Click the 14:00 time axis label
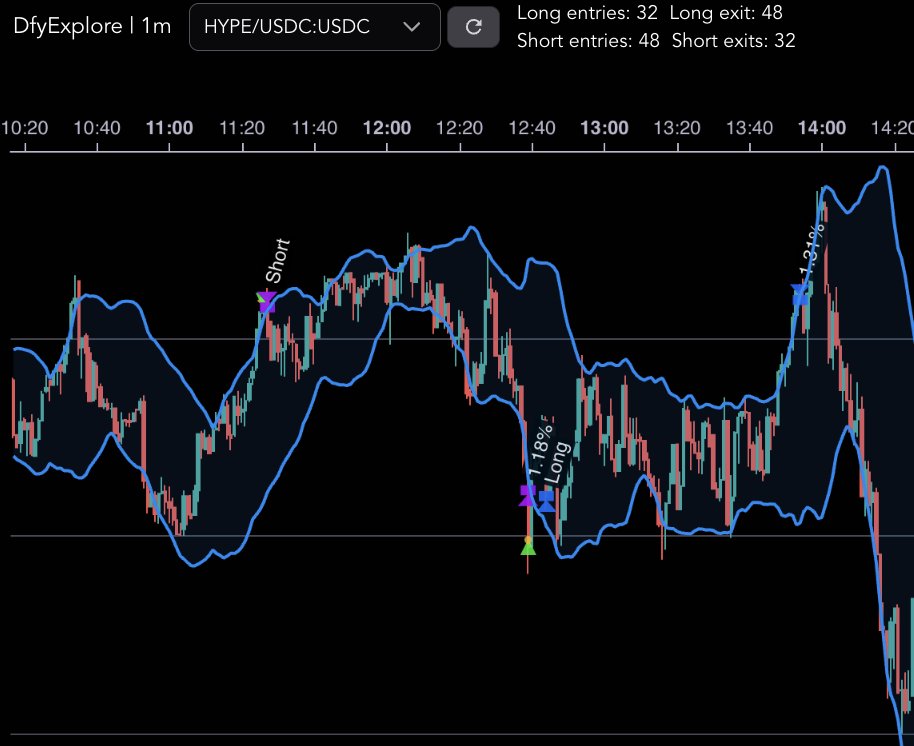This screenshot has height=746, width=914. coord(822,128)
